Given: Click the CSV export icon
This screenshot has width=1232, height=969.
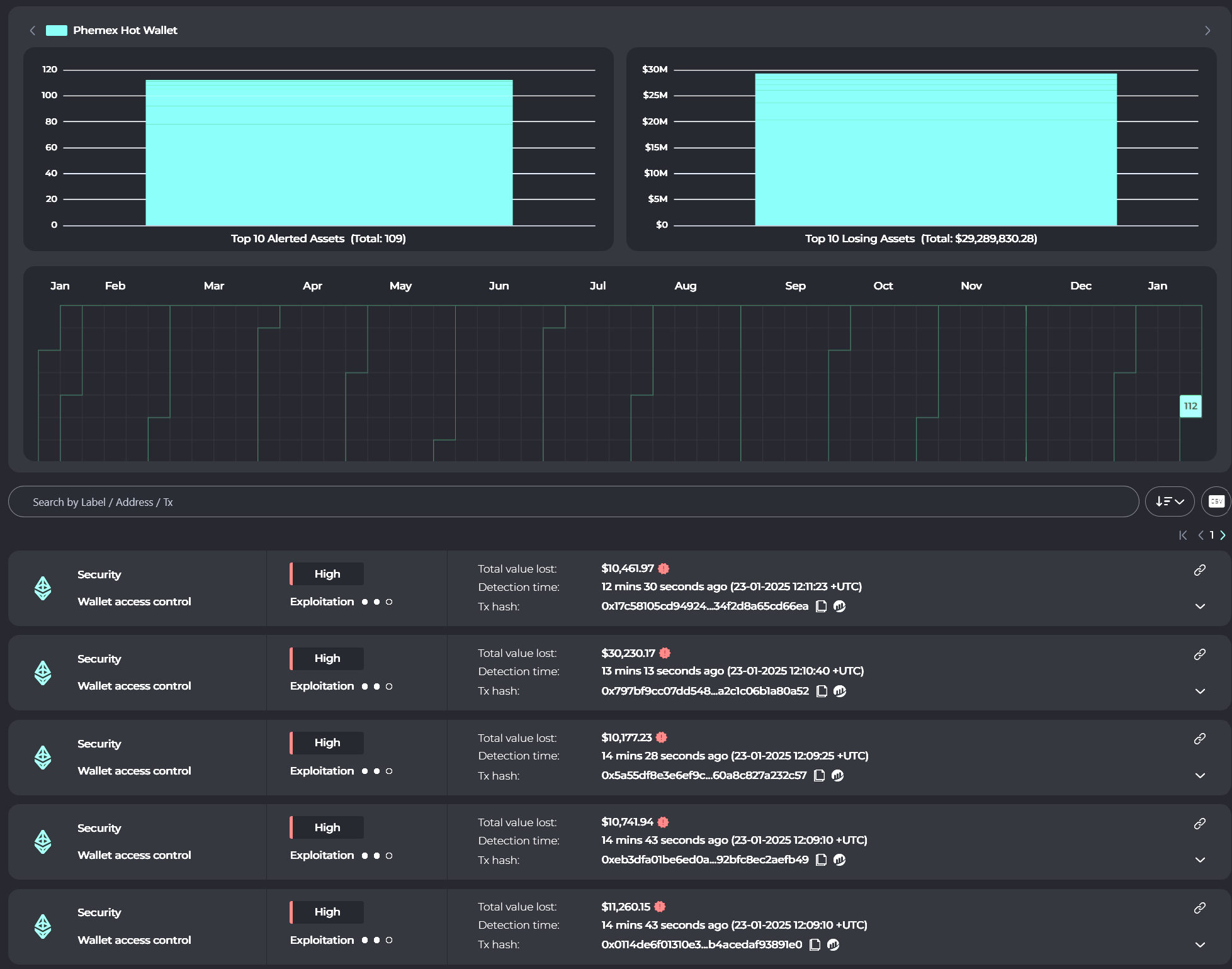Looking at the screenshot, I should tap(1216, 501).
